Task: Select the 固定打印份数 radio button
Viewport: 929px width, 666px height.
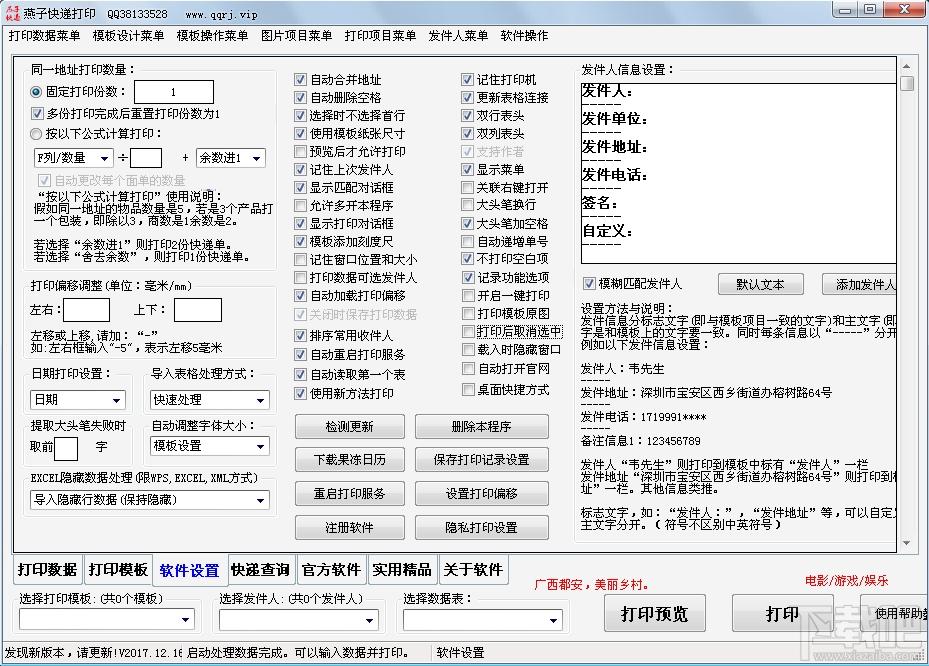Action: [36, 92]
